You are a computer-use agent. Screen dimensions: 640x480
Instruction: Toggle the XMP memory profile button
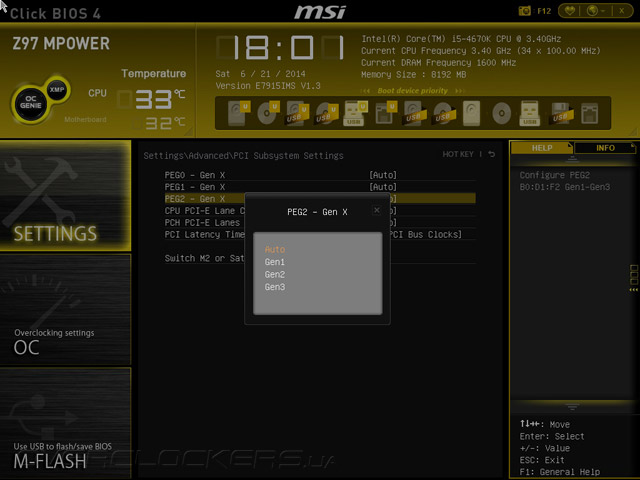click(57, 89)
